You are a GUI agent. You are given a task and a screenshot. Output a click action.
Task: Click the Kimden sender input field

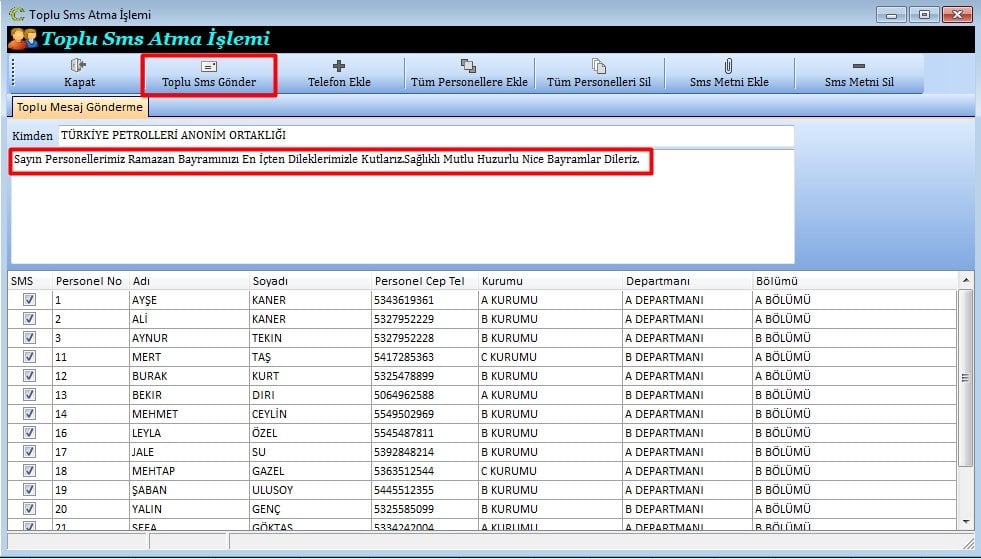pos(425,135)
